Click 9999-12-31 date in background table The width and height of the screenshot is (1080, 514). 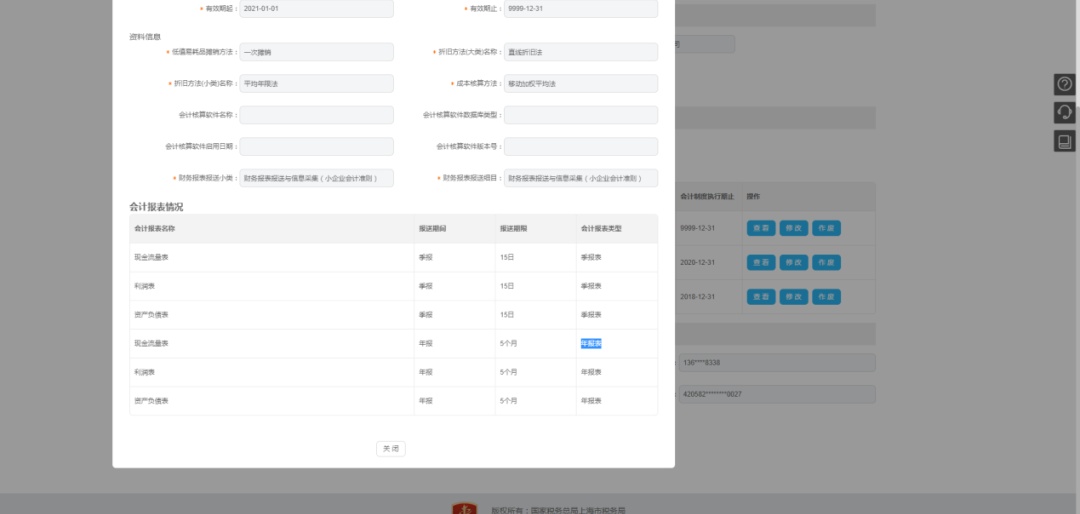[697, 228]
